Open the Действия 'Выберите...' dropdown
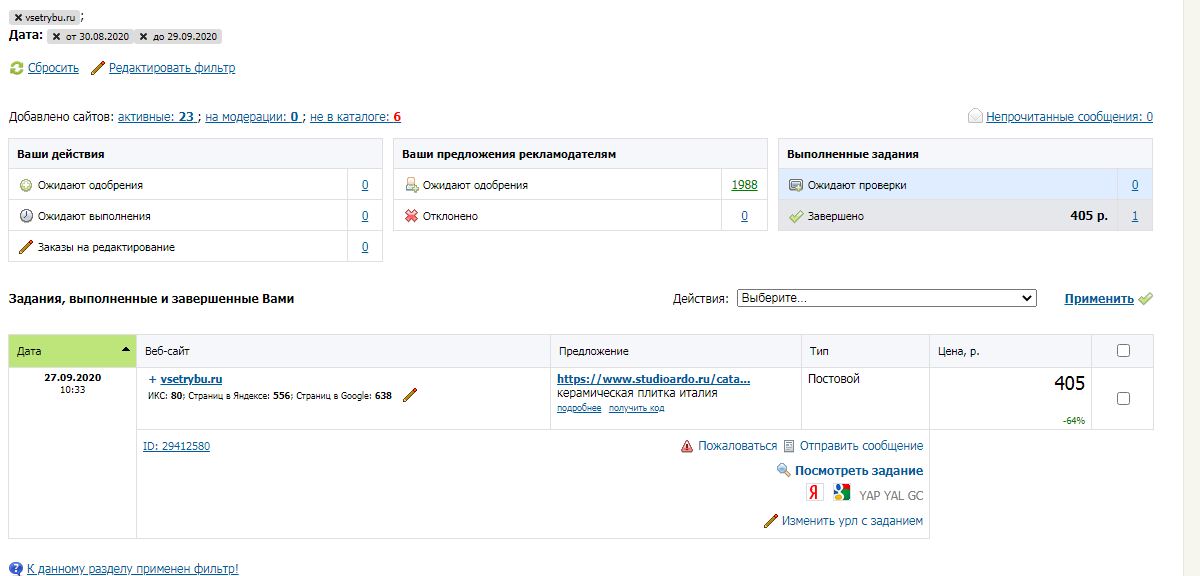 (x=886, y=298)
